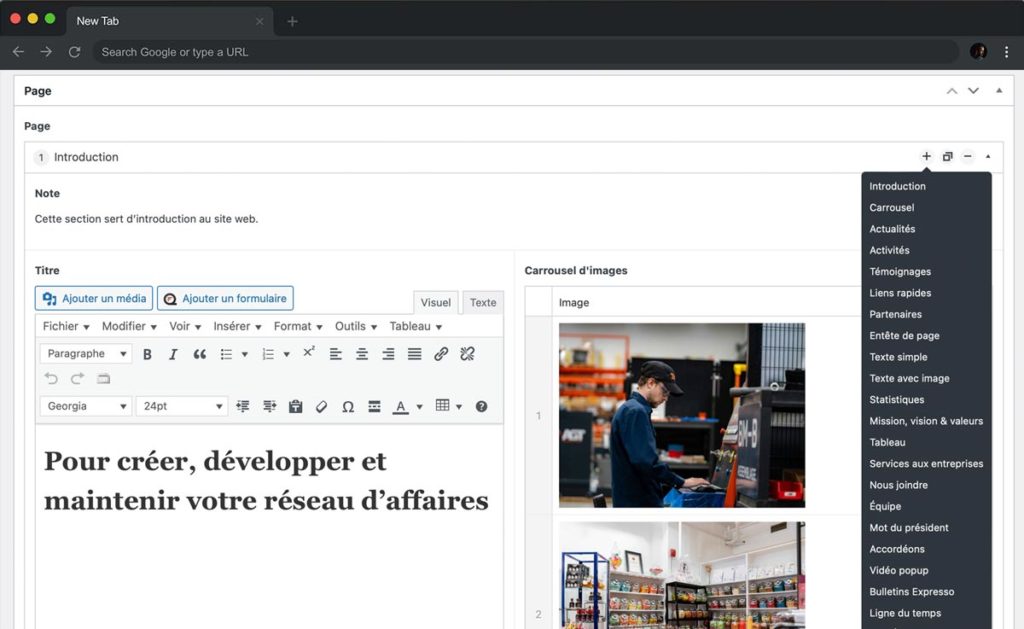Align text to center
Viewport: 1024px width, 629px height.
(362, 354)
